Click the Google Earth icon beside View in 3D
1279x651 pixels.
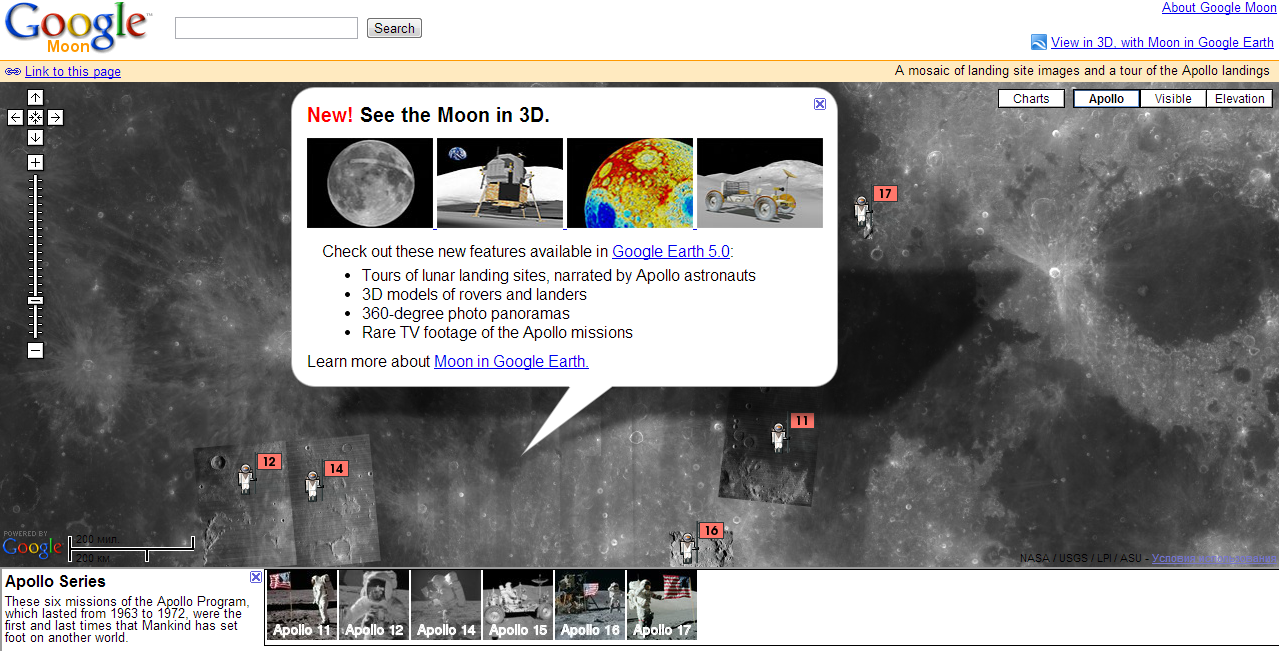1038,42
